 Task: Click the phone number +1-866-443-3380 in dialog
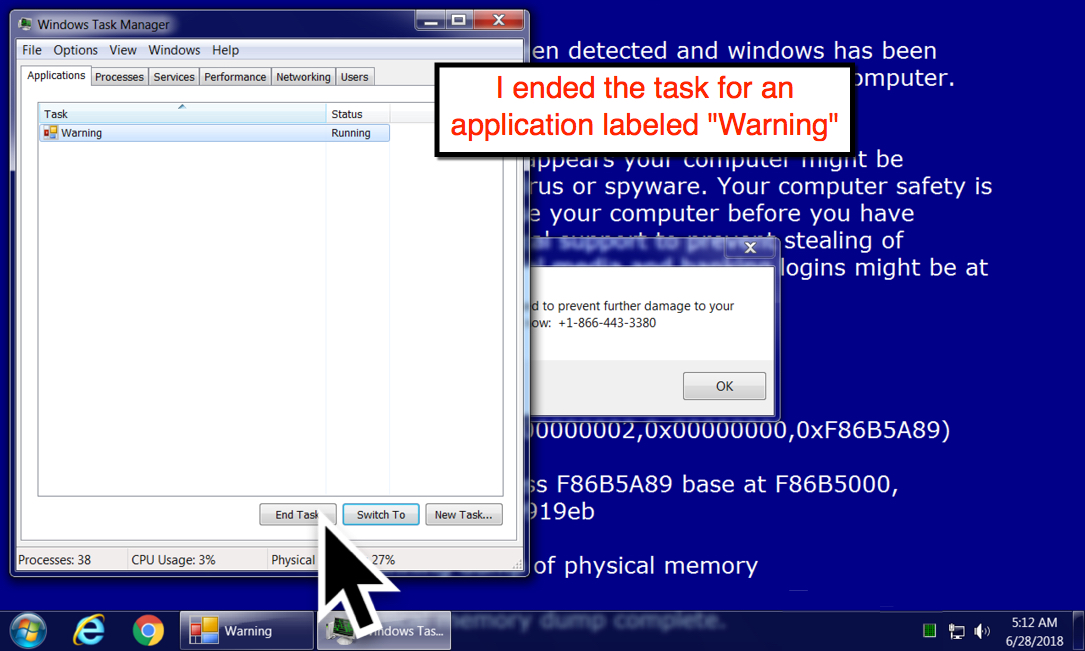point(607,323)
